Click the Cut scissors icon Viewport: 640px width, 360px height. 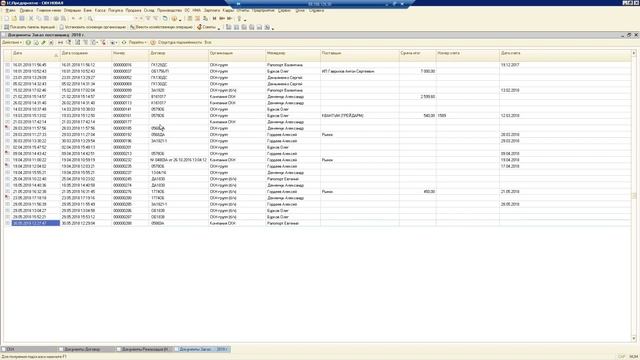(31, 18)
